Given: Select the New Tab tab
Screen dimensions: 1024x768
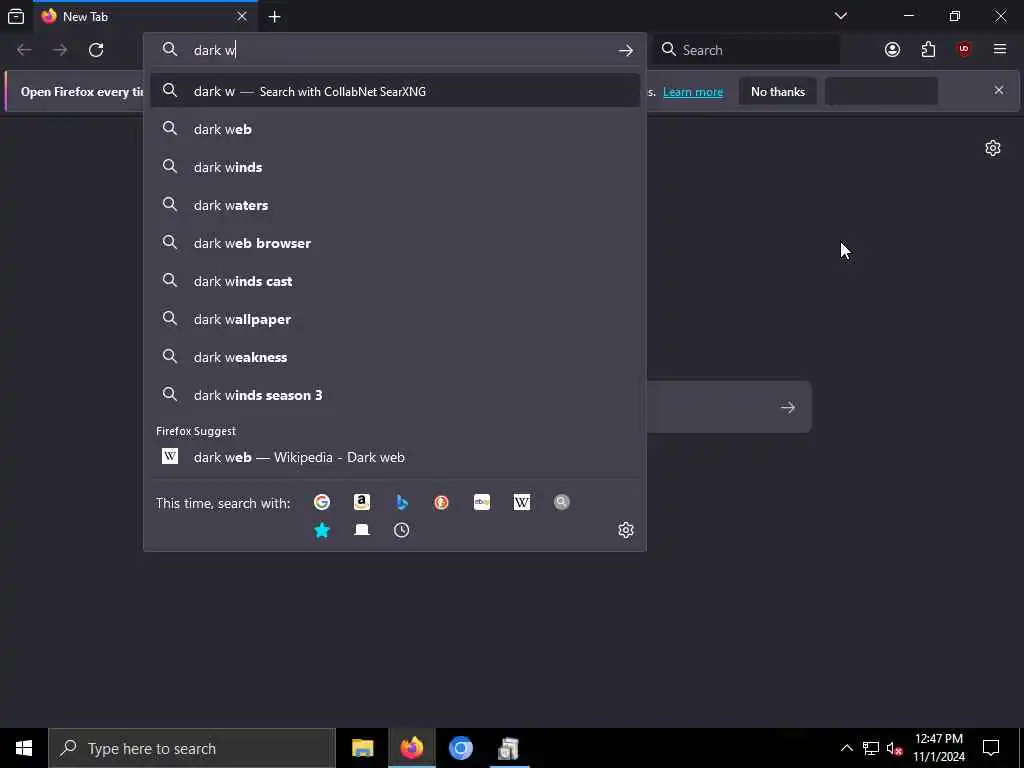Looking at the screenshot, I should pyautogui.click(x=145, y=16).
